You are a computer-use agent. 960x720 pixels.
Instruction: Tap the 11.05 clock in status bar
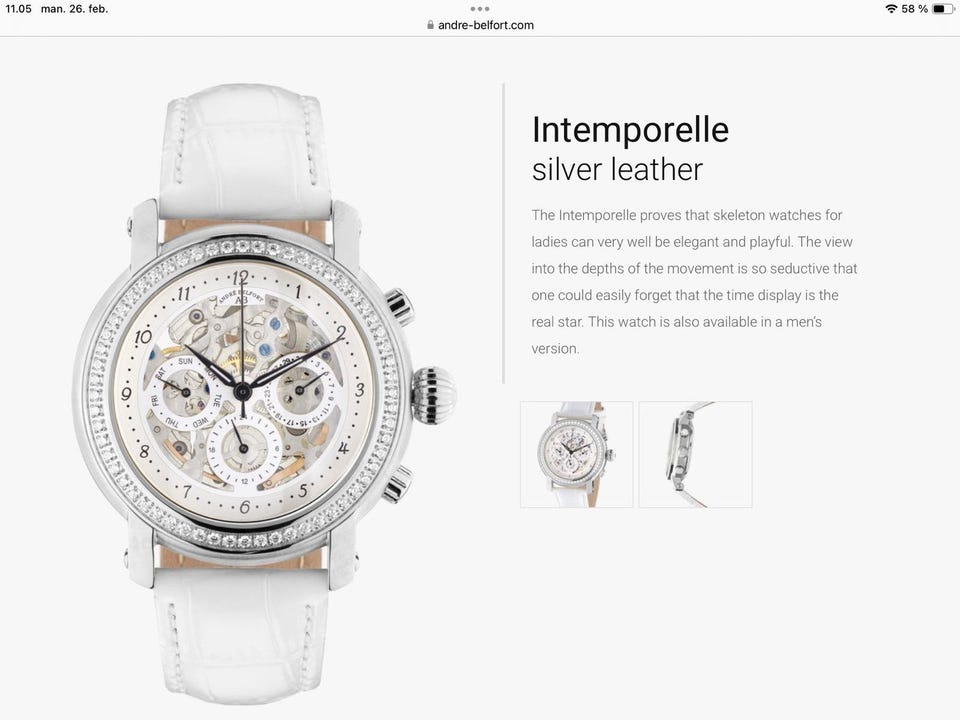click(18, 9)
